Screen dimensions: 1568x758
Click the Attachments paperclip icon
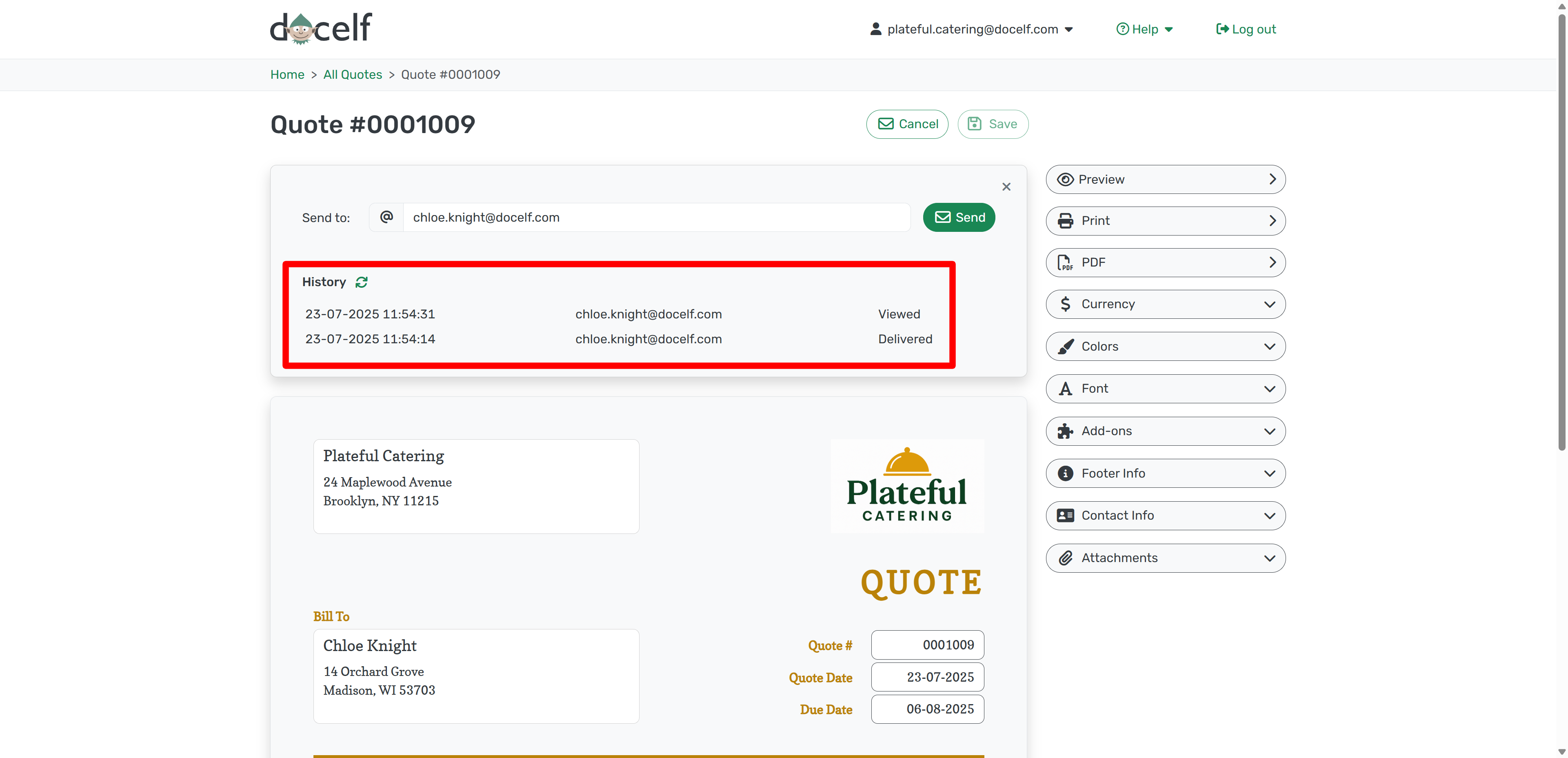[x=1065, y=558]
